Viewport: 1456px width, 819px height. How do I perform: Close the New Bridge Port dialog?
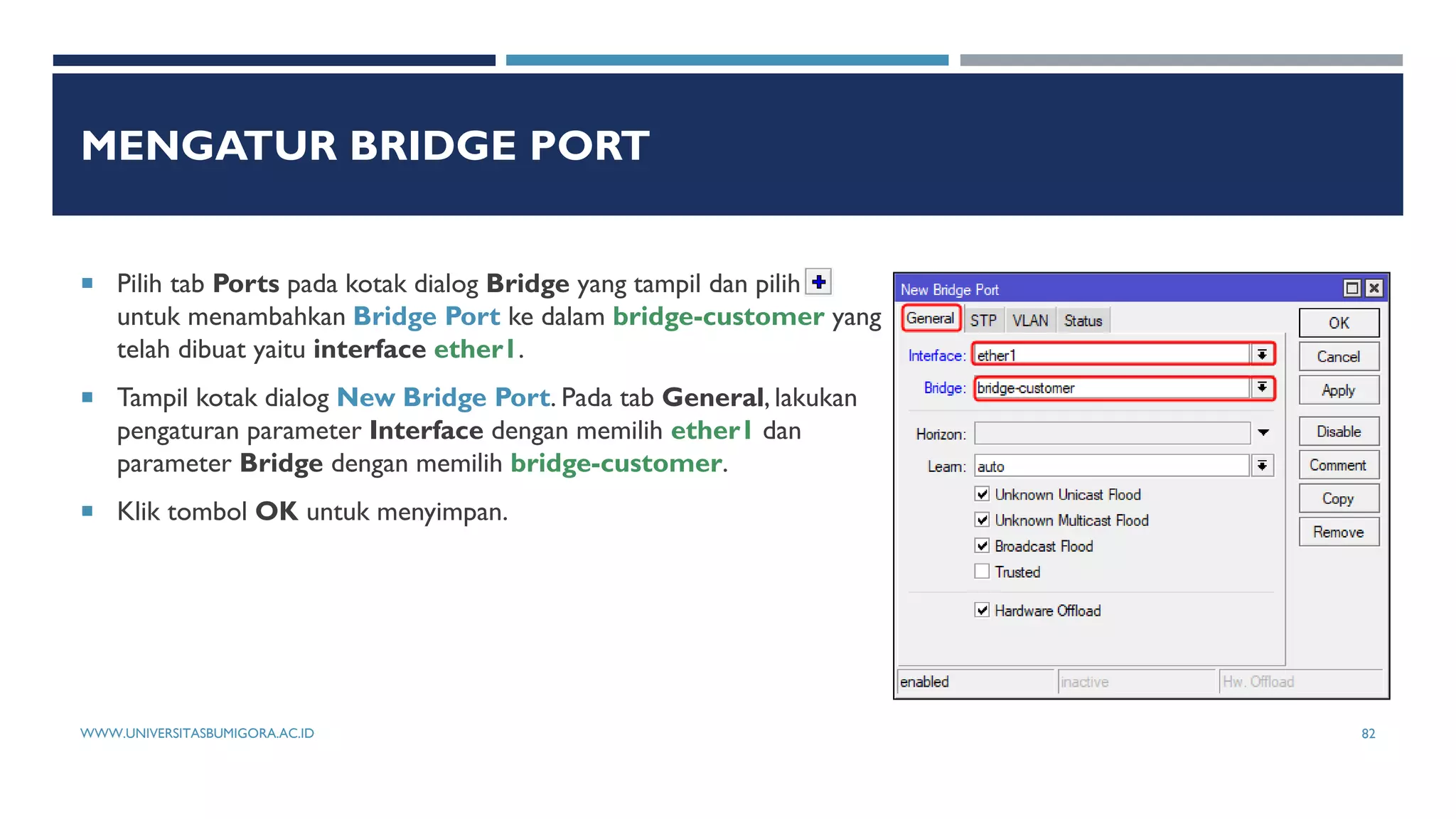coord(1374,288)
